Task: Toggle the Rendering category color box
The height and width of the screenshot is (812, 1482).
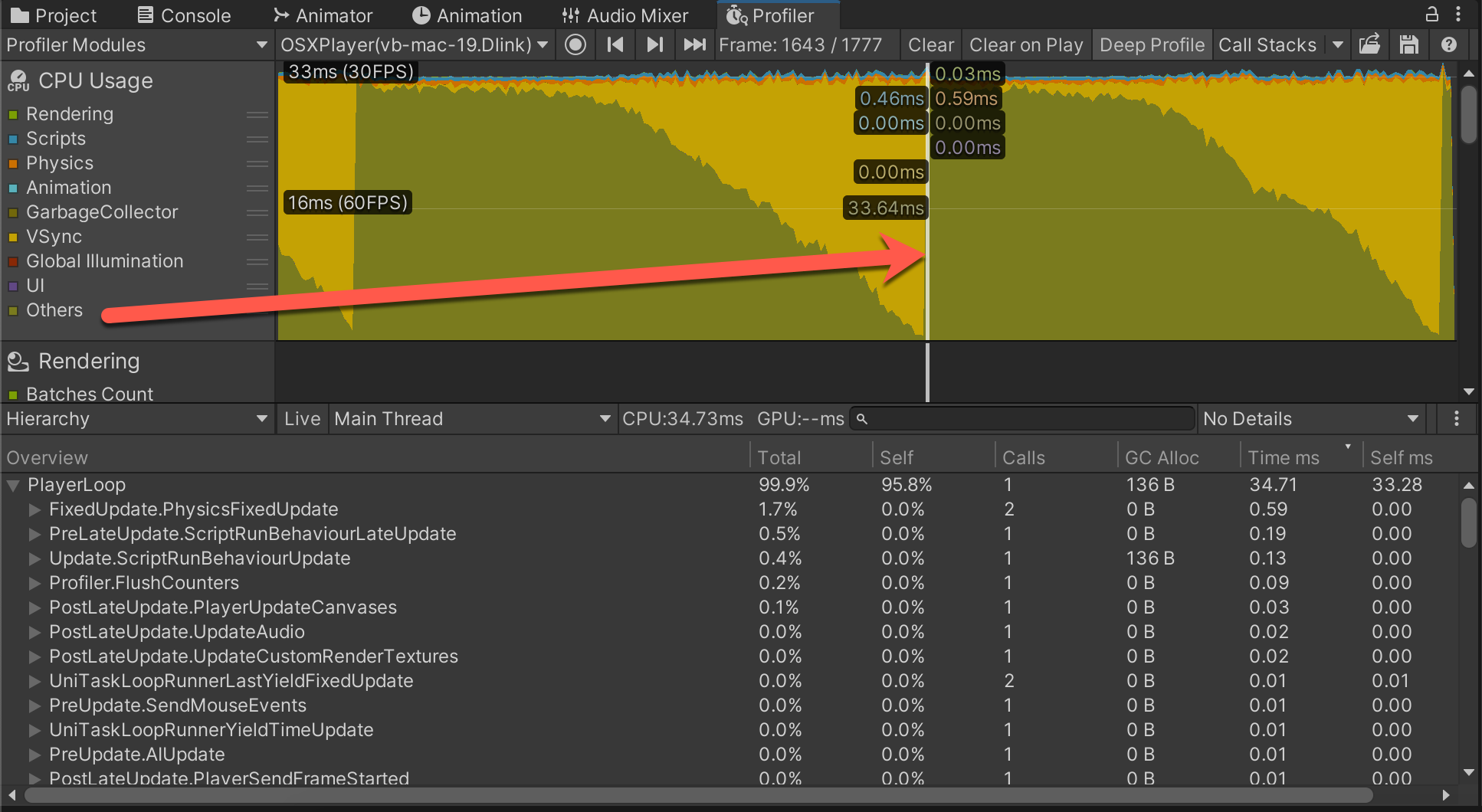Action: [13, 115]
